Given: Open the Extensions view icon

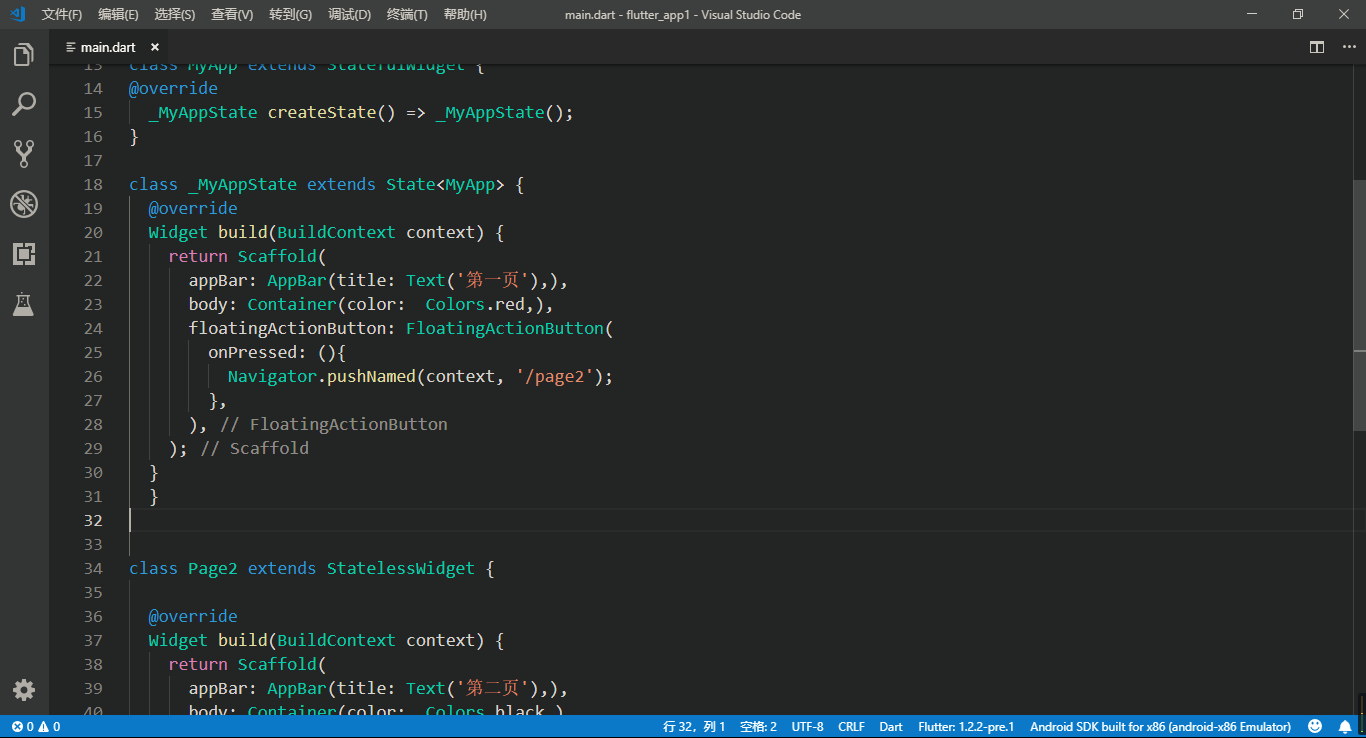Looking at the screenshot, I should click(x=24, y=254).
